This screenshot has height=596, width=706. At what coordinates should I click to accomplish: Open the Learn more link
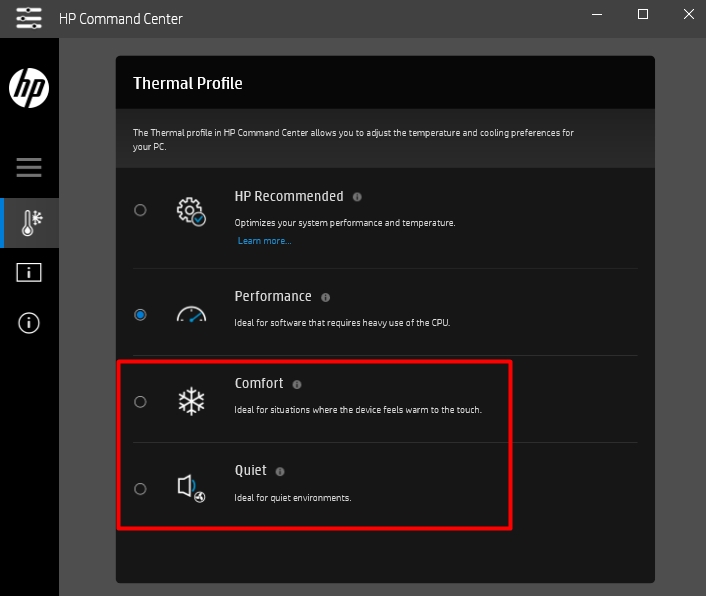pos(264,241)
